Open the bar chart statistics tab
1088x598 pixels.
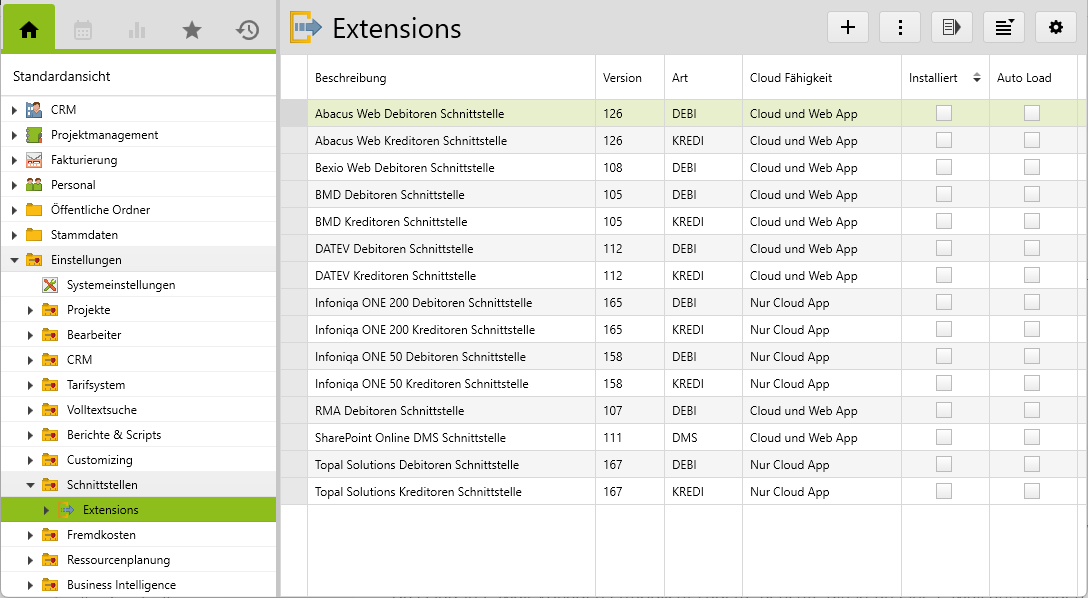pos(137,30)
